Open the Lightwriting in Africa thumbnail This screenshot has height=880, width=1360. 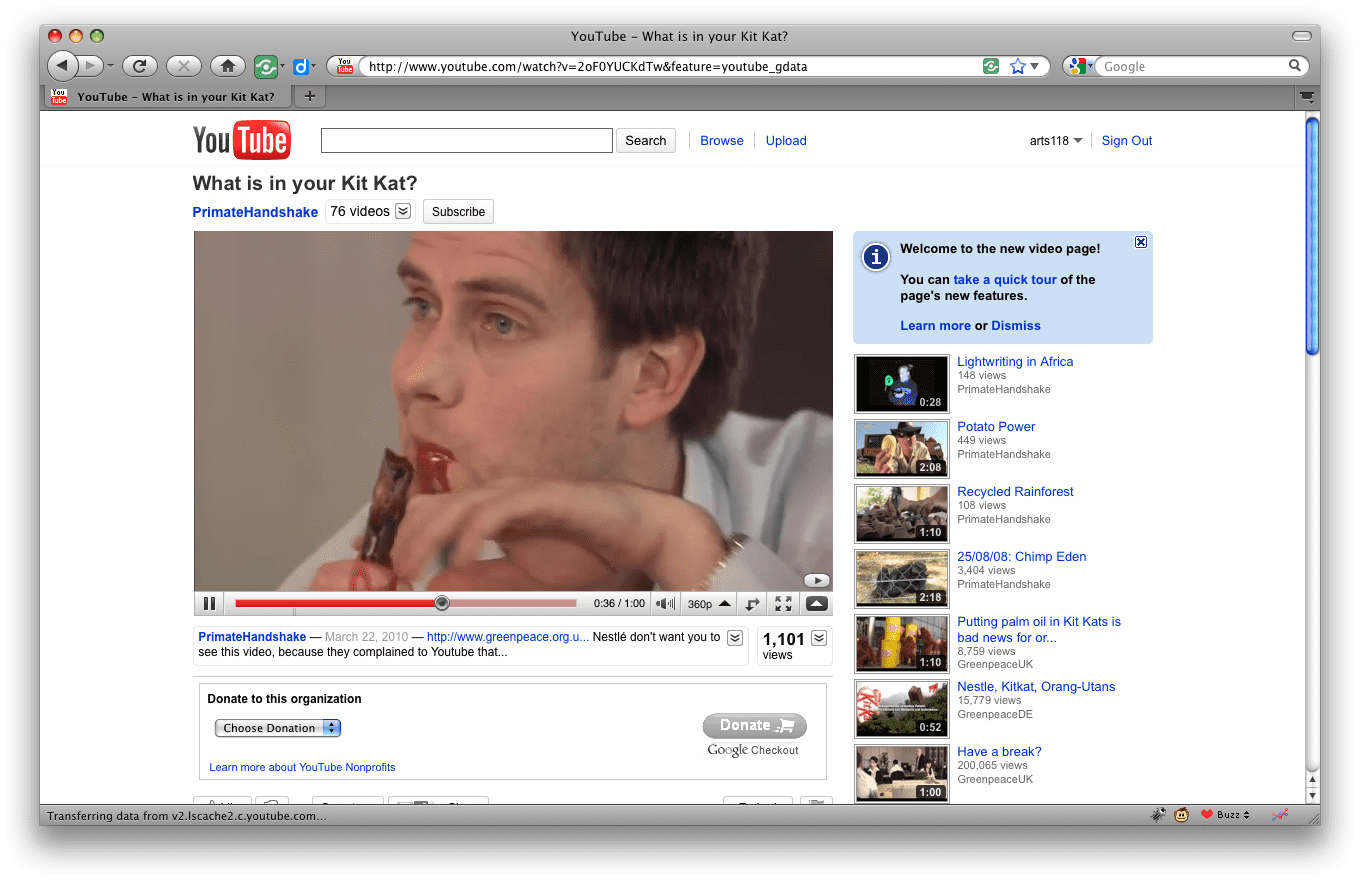coord(902,384)
